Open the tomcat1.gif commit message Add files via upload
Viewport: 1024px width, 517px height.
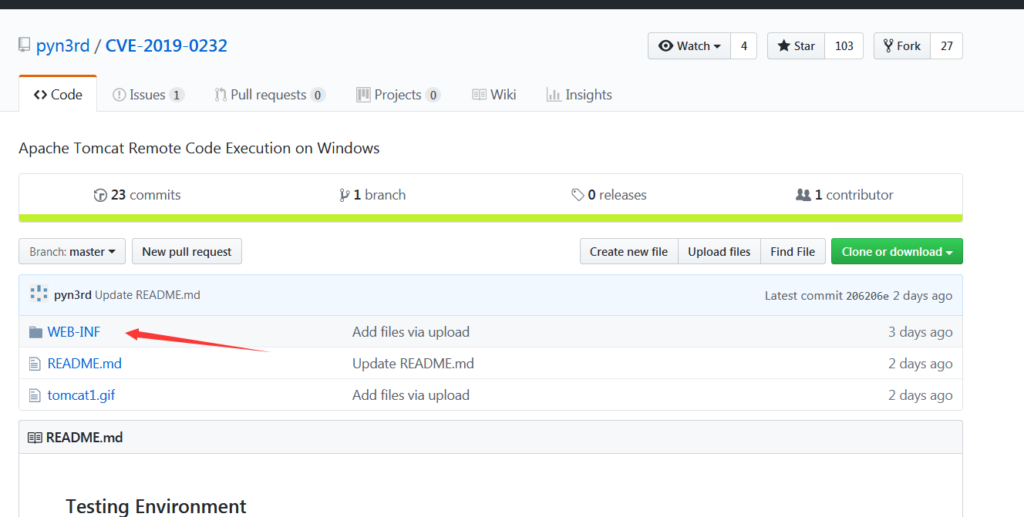click(411, 395)
